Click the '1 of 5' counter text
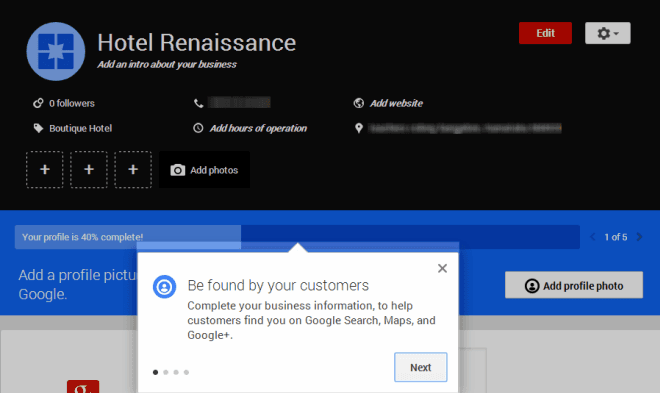Screen dimensions: 660x393 [616, 237]
